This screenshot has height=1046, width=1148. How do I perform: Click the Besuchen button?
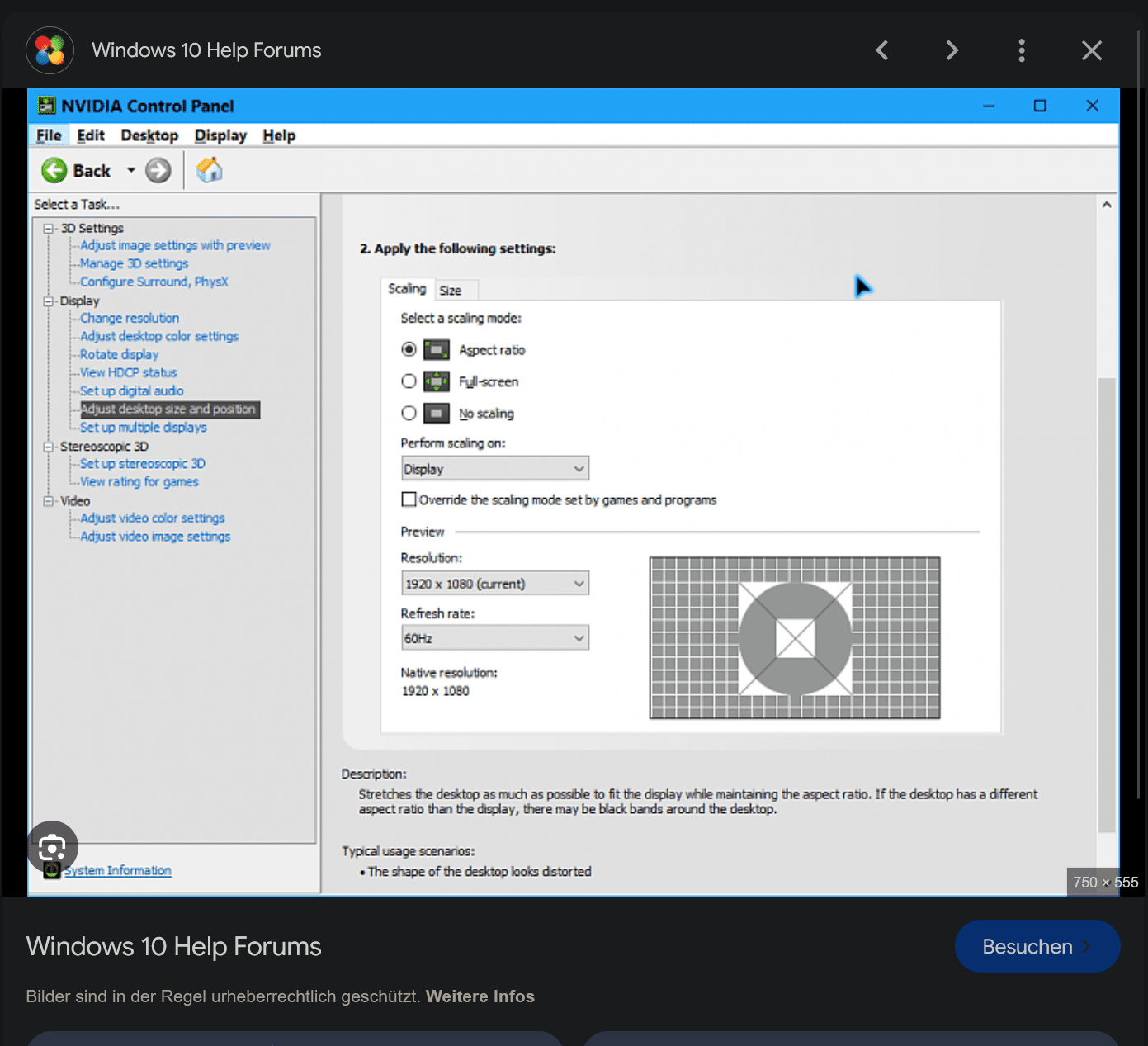click(1037, 946)
